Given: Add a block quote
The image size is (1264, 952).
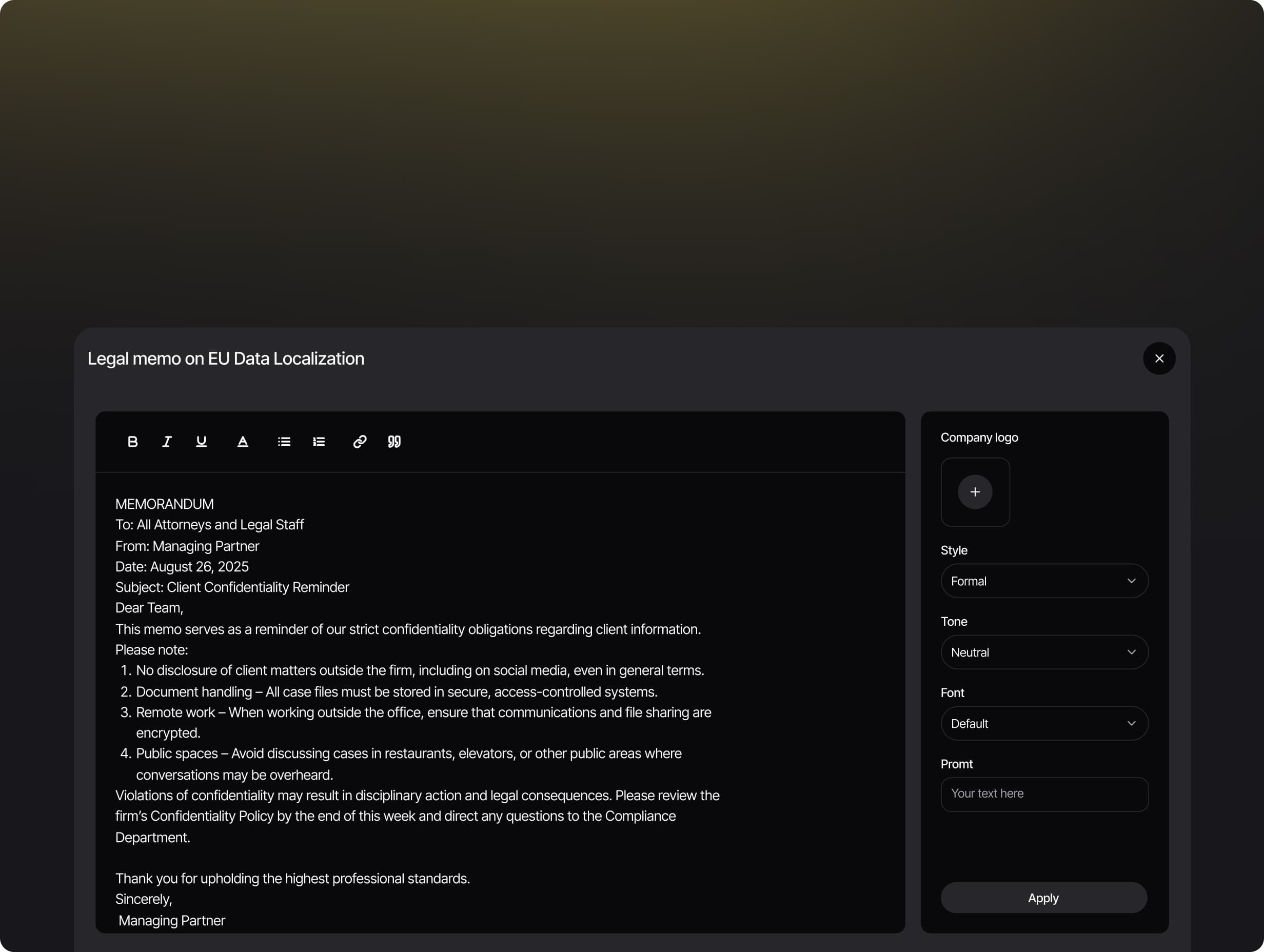Looking at the screenshot, I should tap(394, 442).
